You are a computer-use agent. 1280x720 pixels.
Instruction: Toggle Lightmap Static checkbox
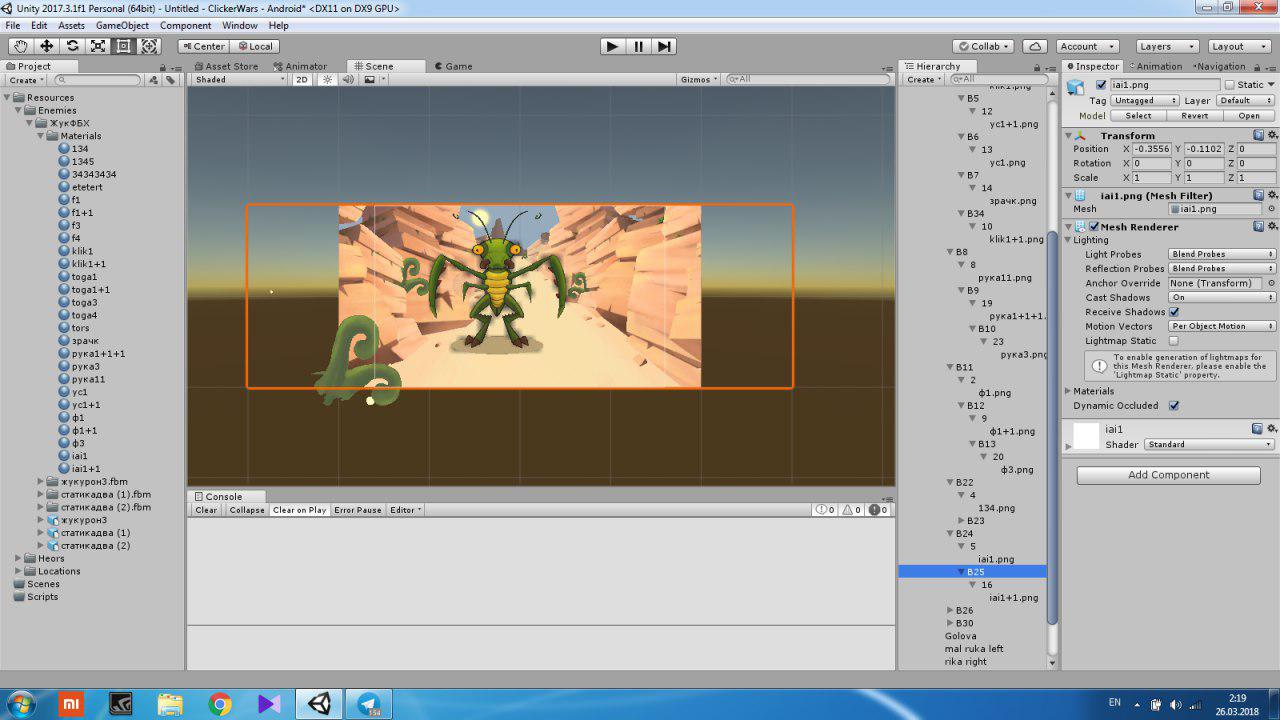(1174, 341)
